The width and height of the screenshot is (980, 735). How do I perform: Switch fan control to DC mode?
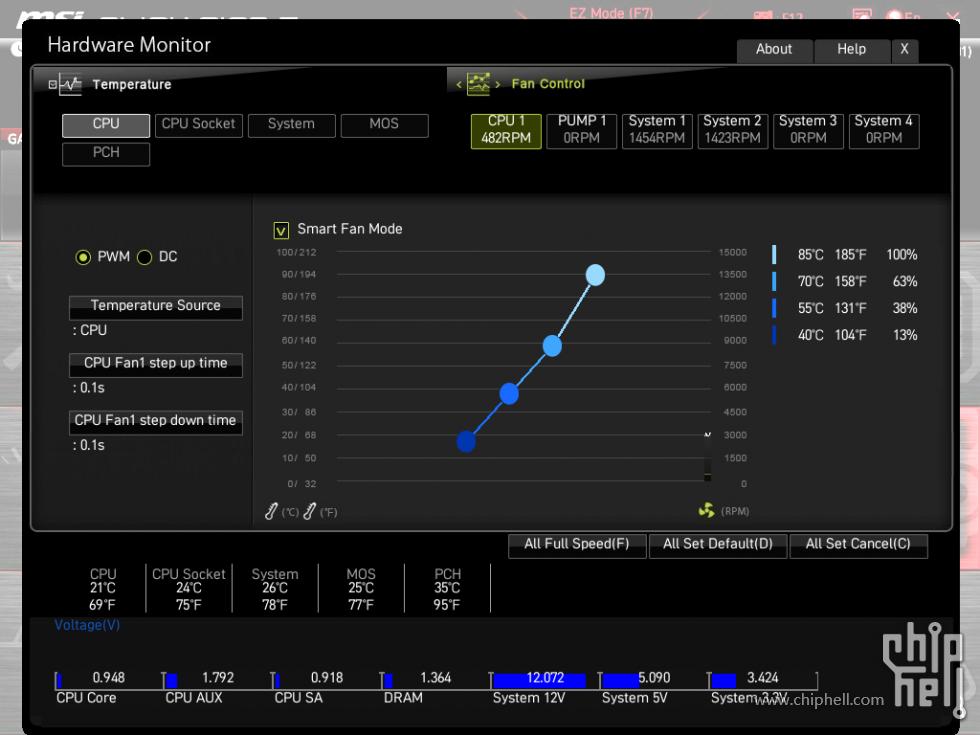click(144, 257)
